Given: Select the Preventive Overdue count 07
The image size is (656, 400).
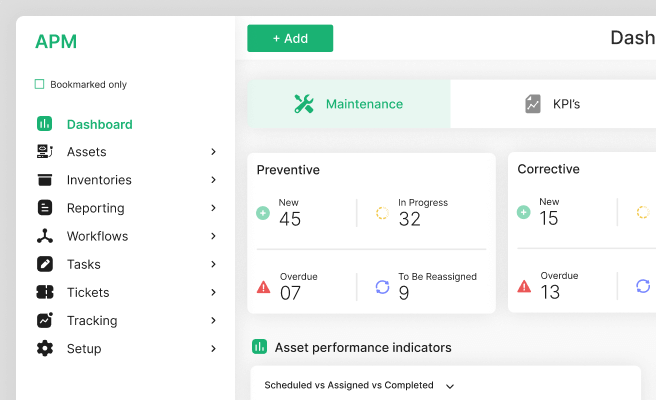Looking at the screenshot, I should tap(290, 293).
